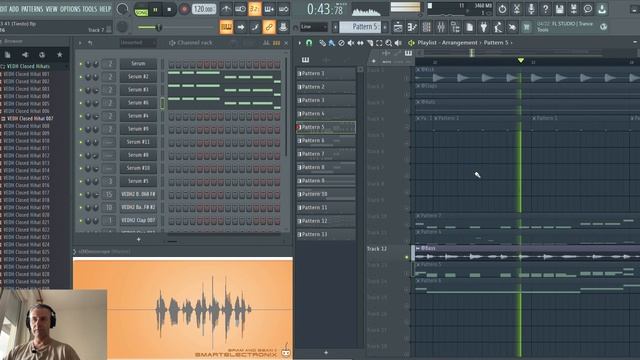640x360 pixels.
Task: Toggle the Serum channel mute LED
Action: tap(81, 64)
